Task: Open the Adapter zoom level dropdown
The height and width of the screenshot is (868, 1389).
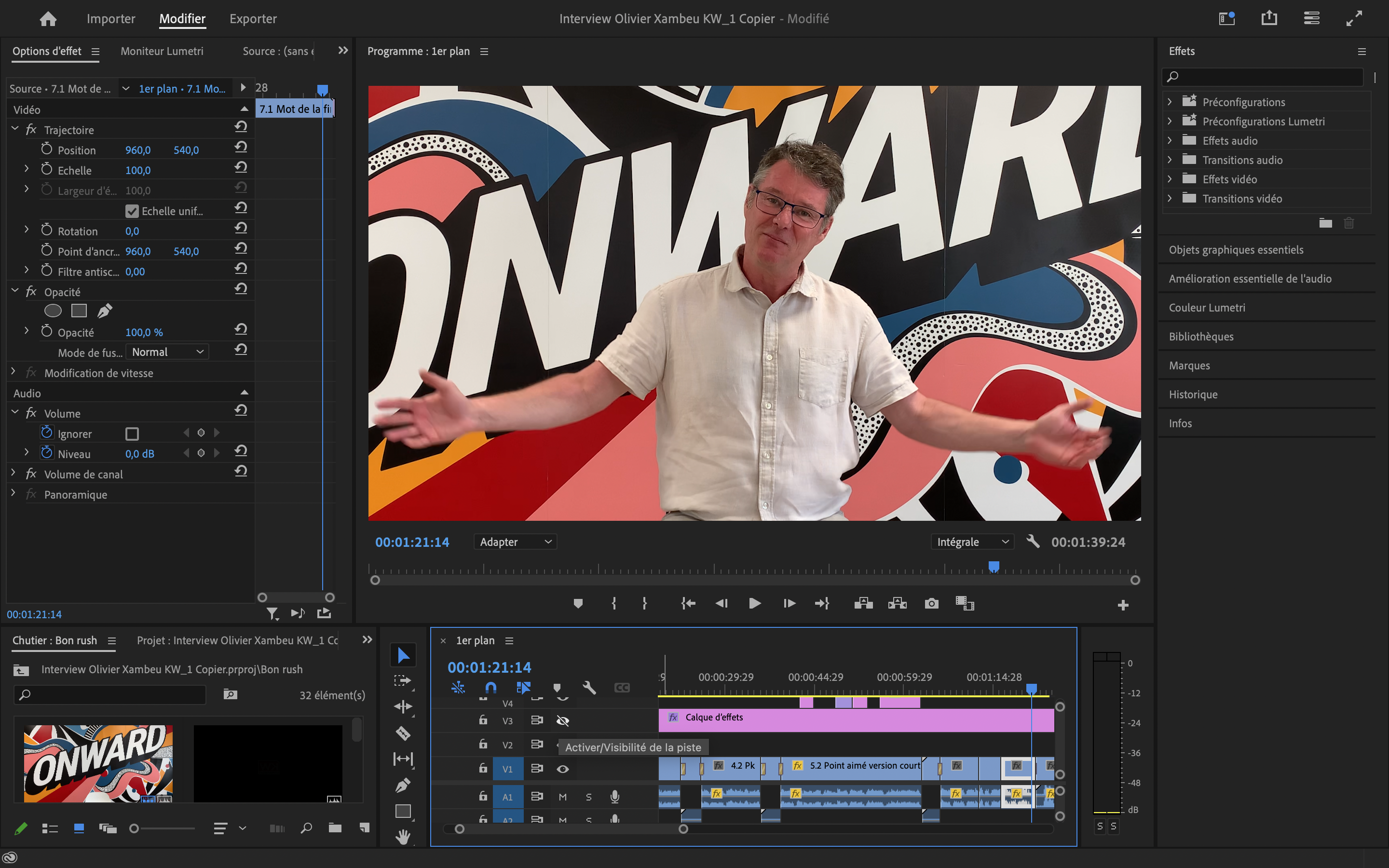Action: tap(515, 542)
